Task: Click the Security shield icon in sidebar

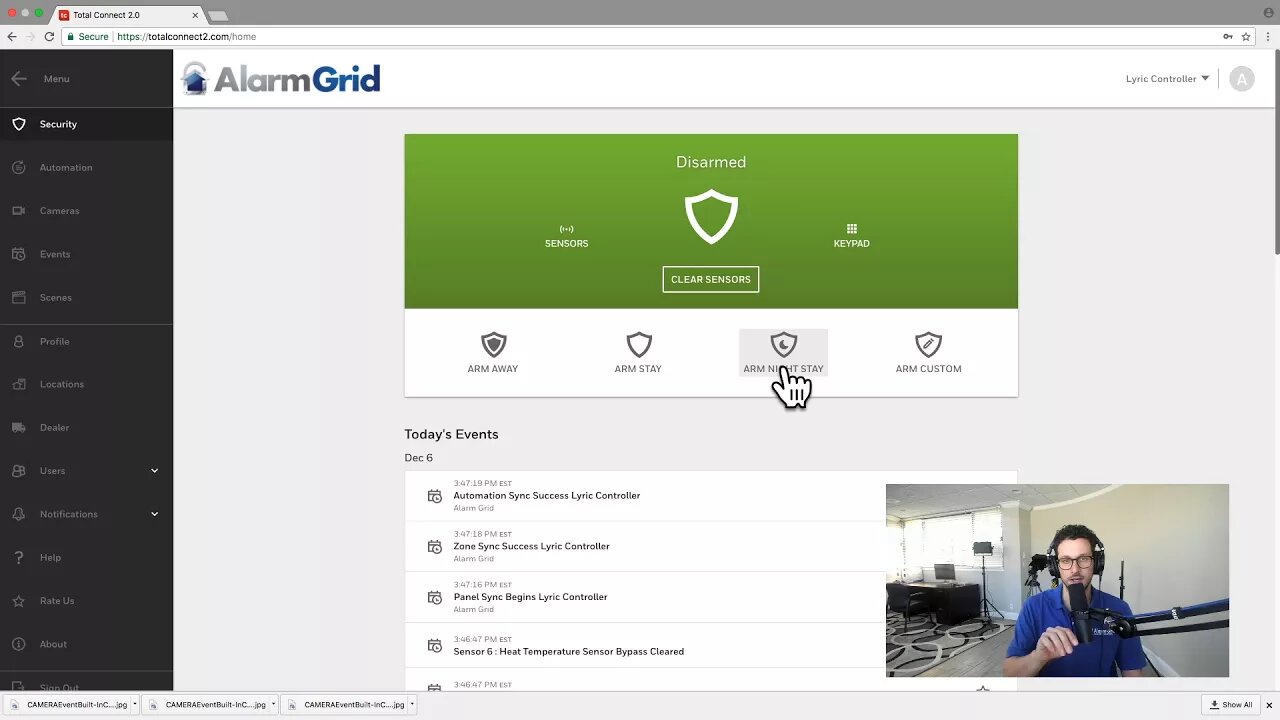Action: pyautogui.click(x=19, y=124)
